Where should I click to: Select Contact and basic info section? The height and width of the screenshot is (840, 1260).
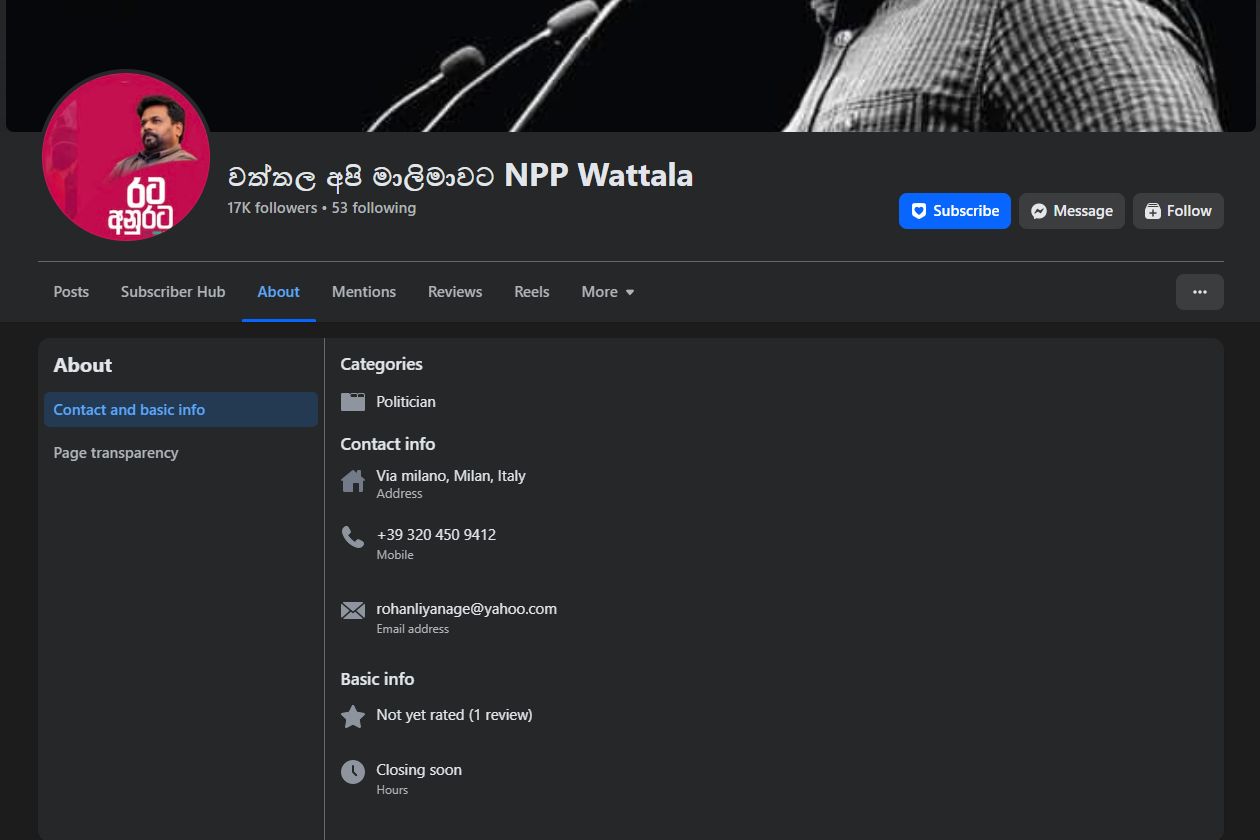181,410
